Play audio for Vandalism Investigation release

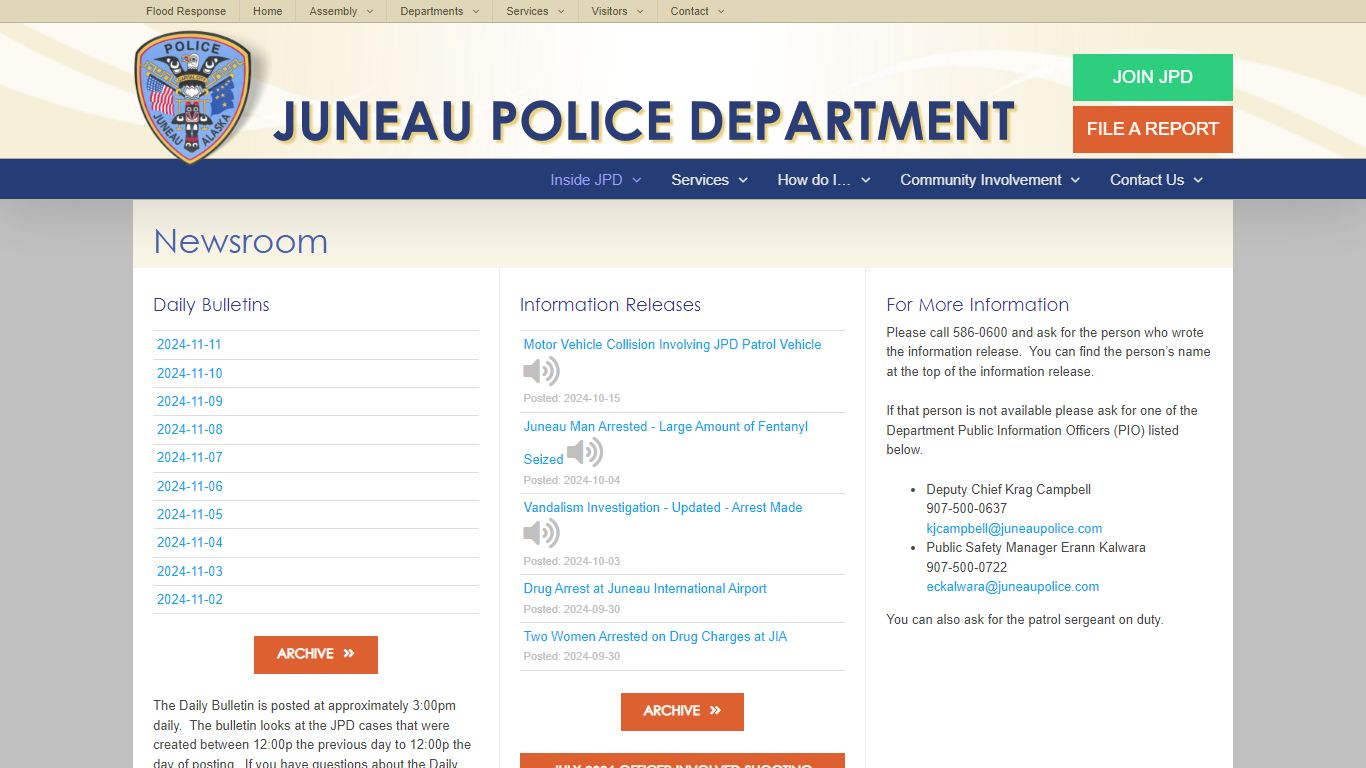coord(541,533)
